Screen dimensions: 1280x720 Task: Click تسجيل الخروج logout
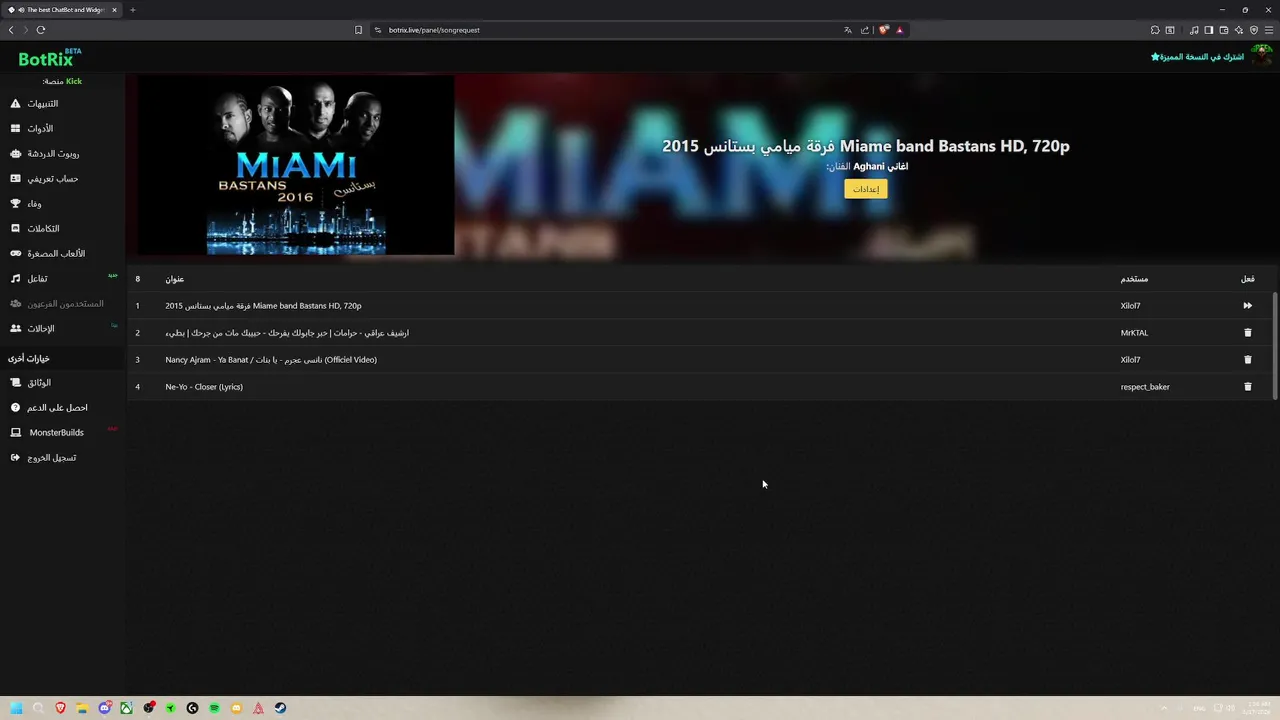pyautogui.click(x=51, y=458)
